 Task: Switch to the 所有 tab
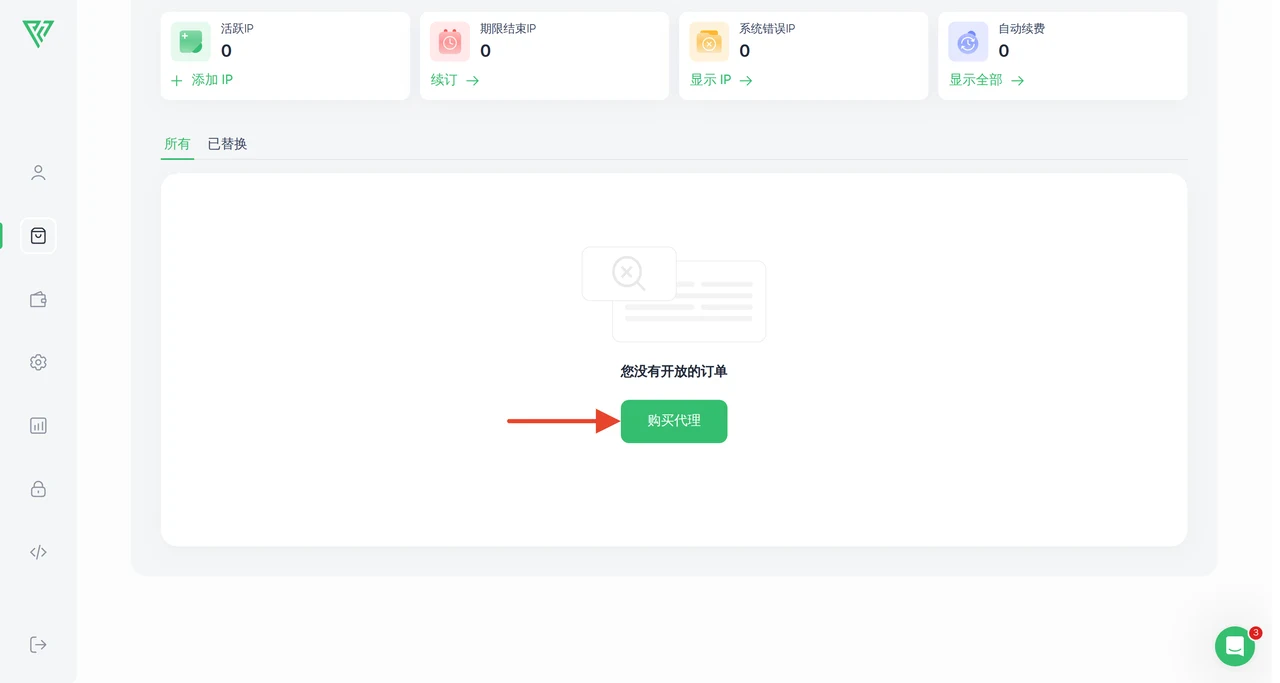(x=177, y=144)
